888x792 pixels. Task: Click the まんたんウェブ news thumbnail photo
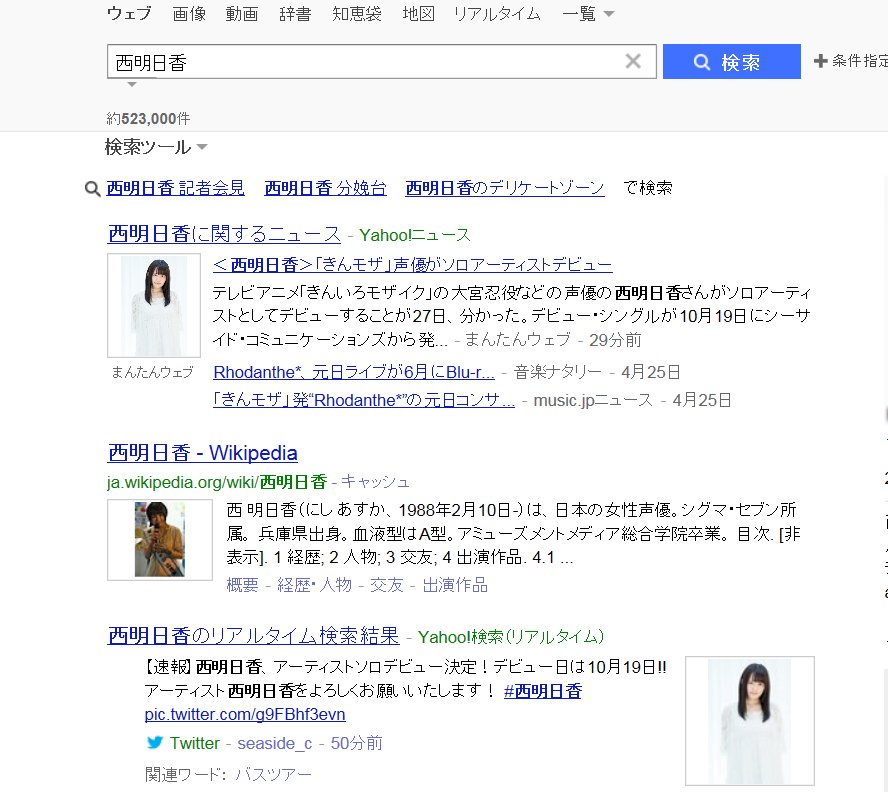(154, 305)
